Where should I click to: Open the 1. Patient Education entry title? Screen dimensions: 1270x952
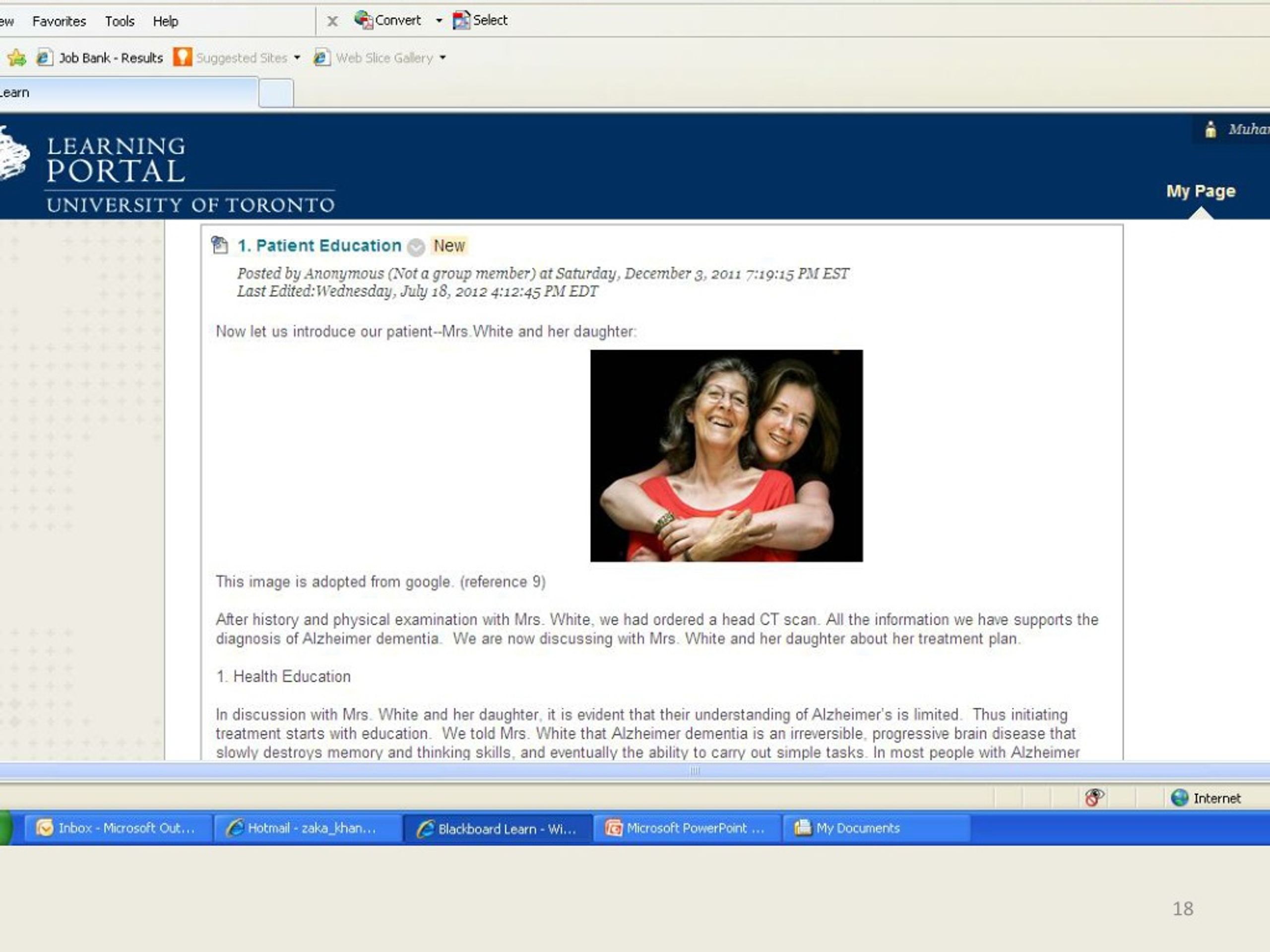319,245
